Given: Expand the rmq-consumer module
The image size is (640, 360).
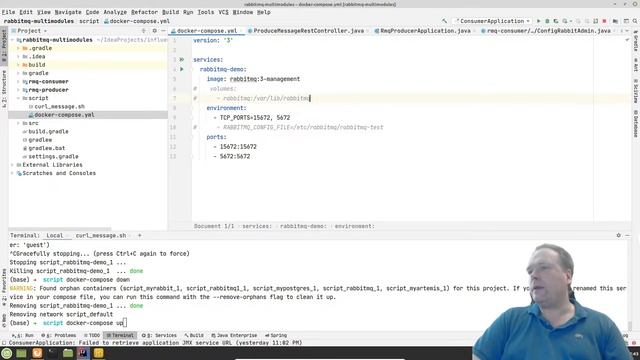Looking at the screenshot, I should coord(18,82).
